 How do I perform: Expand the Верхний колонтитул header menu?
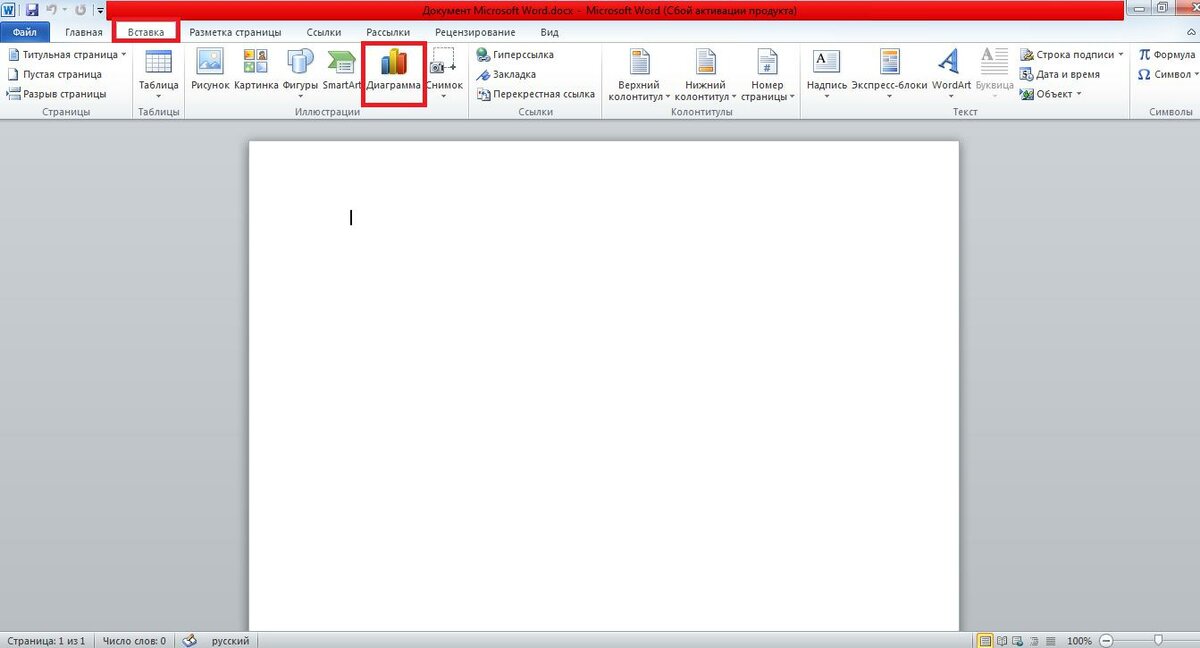[x=640, y=75]
